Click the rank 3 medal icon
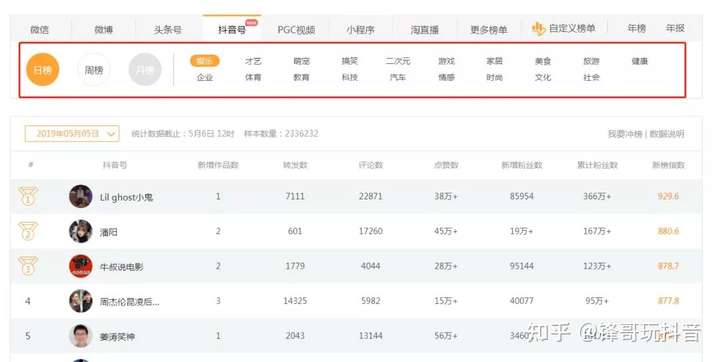Screen dimensions: 720x362 pos(28,266)
